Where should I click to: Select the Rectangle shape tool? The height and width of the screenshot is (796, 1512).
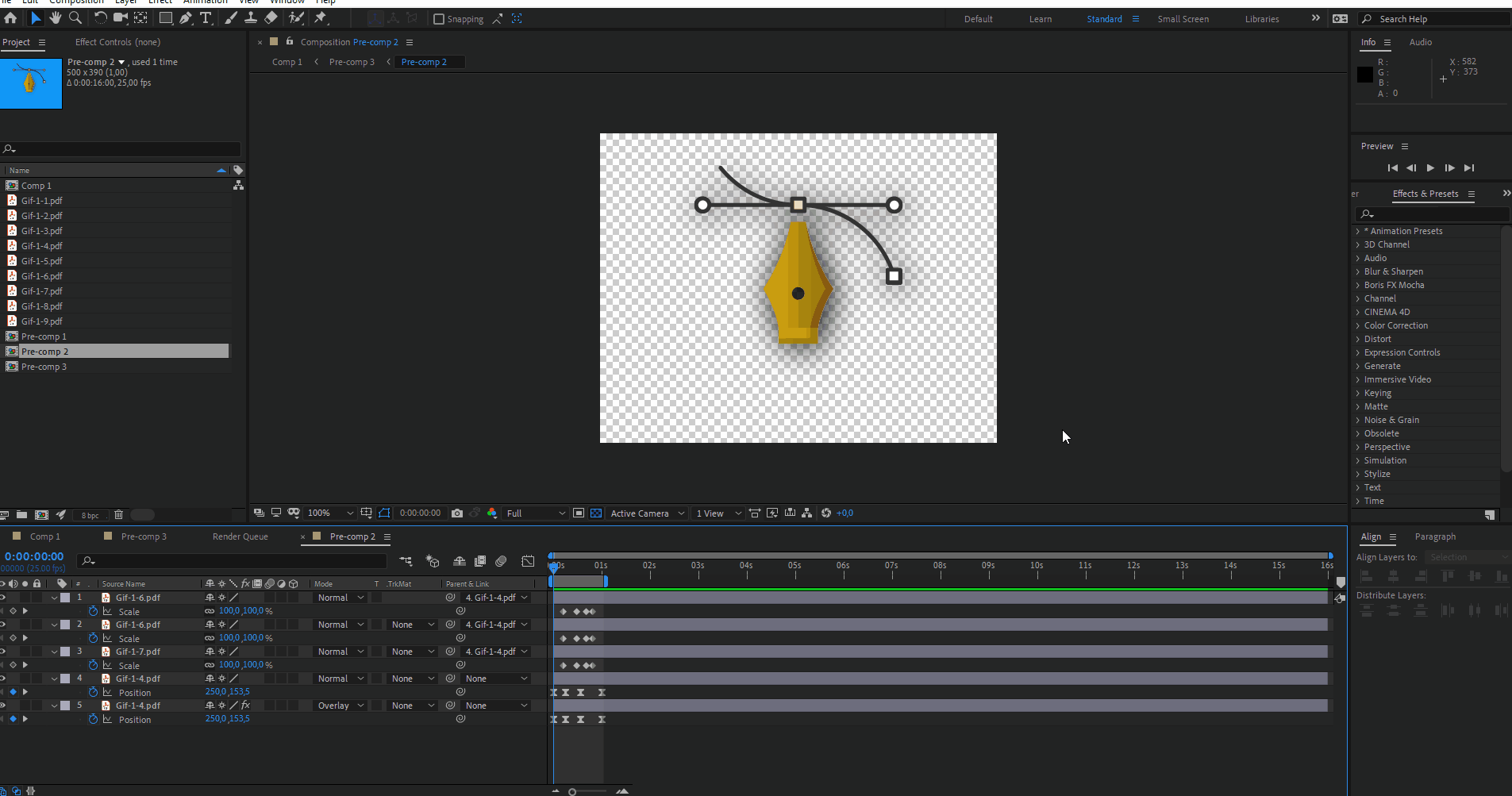click(166, 17)
